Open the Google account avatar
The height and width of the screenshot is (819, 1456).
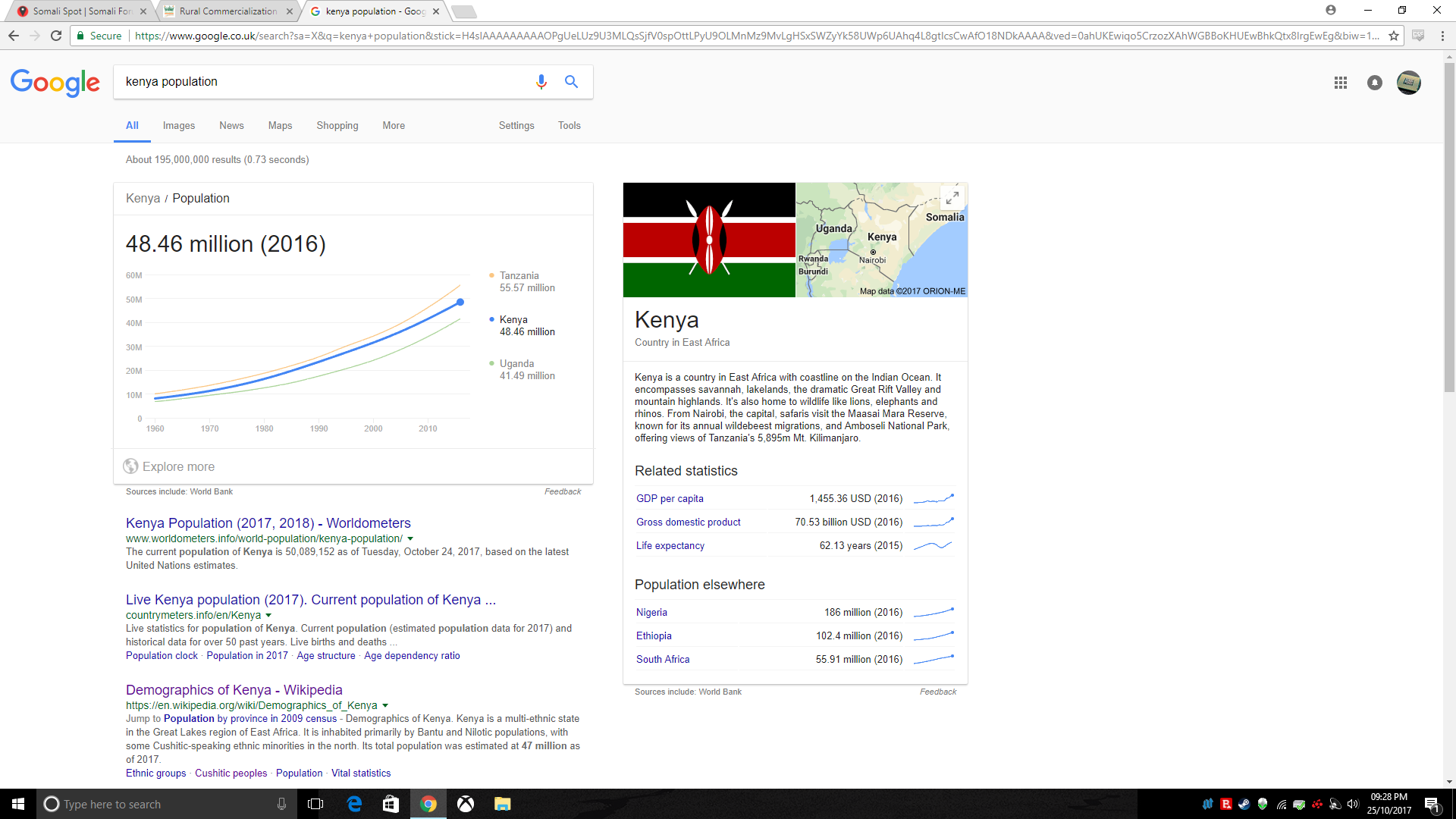pos(1409,83)
